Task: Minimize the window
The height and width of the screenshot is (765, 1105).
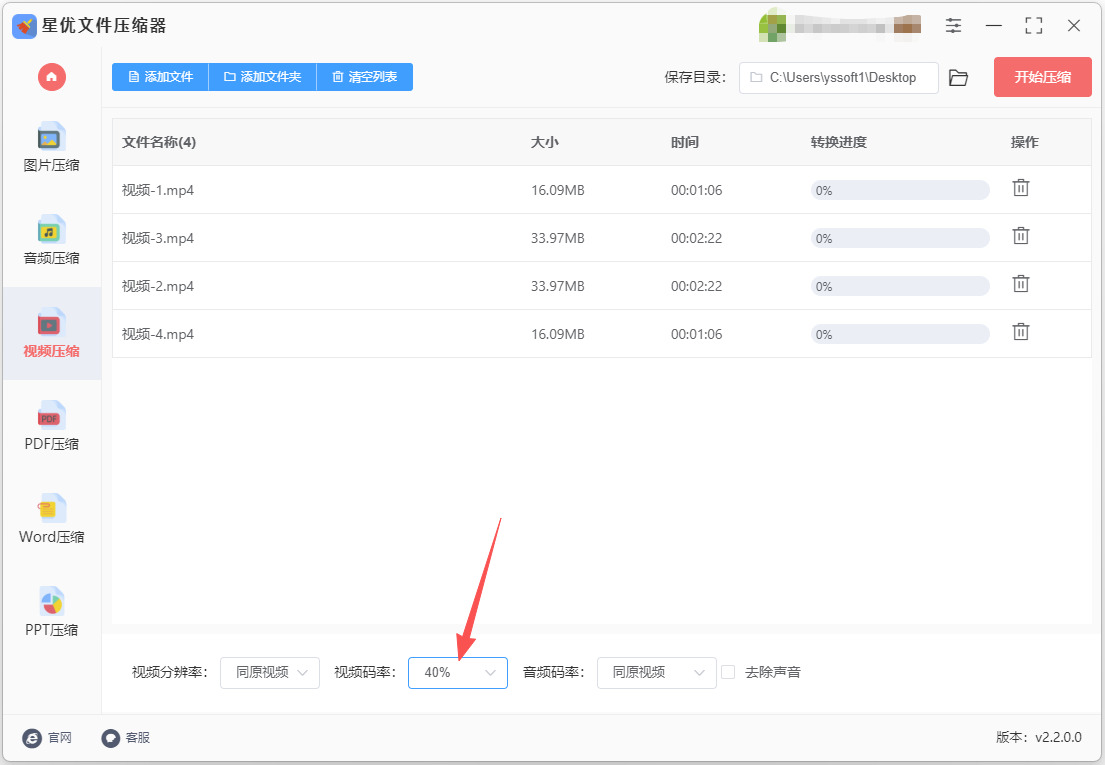Action: [994, 26]
